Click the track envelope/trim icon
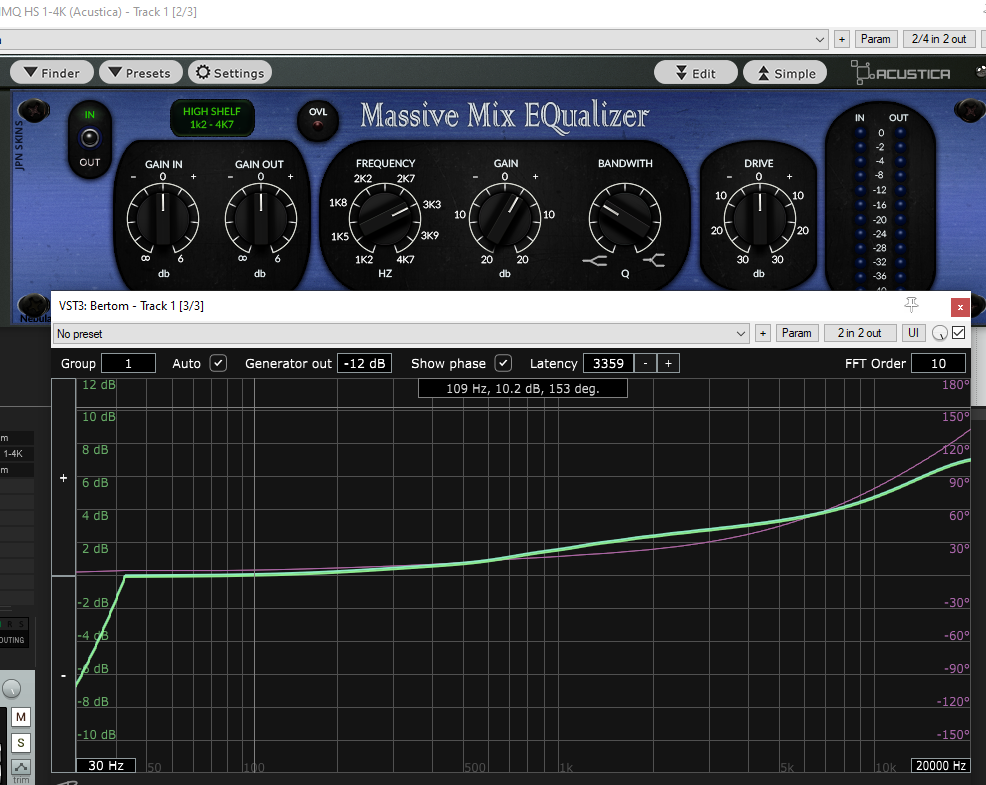This screenshot has height=785, width=986. (x=21, y=767)
